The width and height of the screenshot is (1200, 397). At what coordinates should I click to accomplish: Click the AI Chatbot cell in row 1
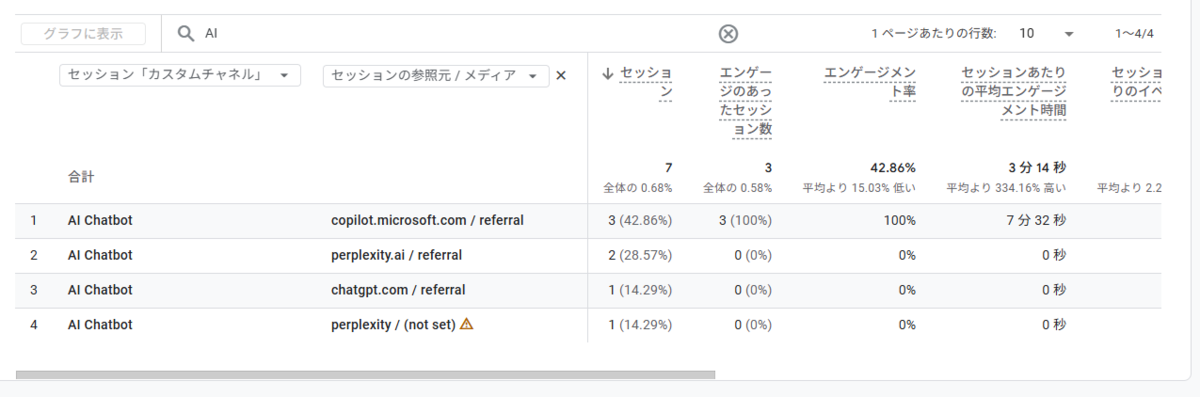coord(100,220)
